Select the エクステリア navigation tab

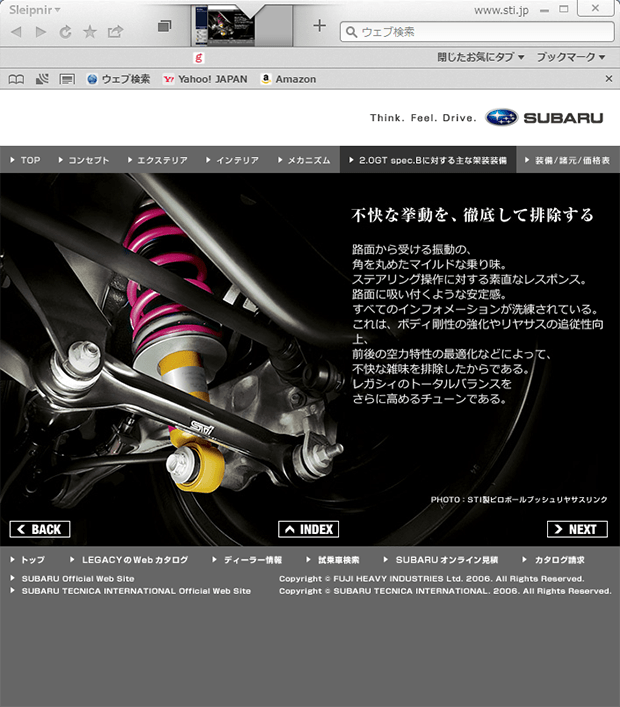(158, 160)
